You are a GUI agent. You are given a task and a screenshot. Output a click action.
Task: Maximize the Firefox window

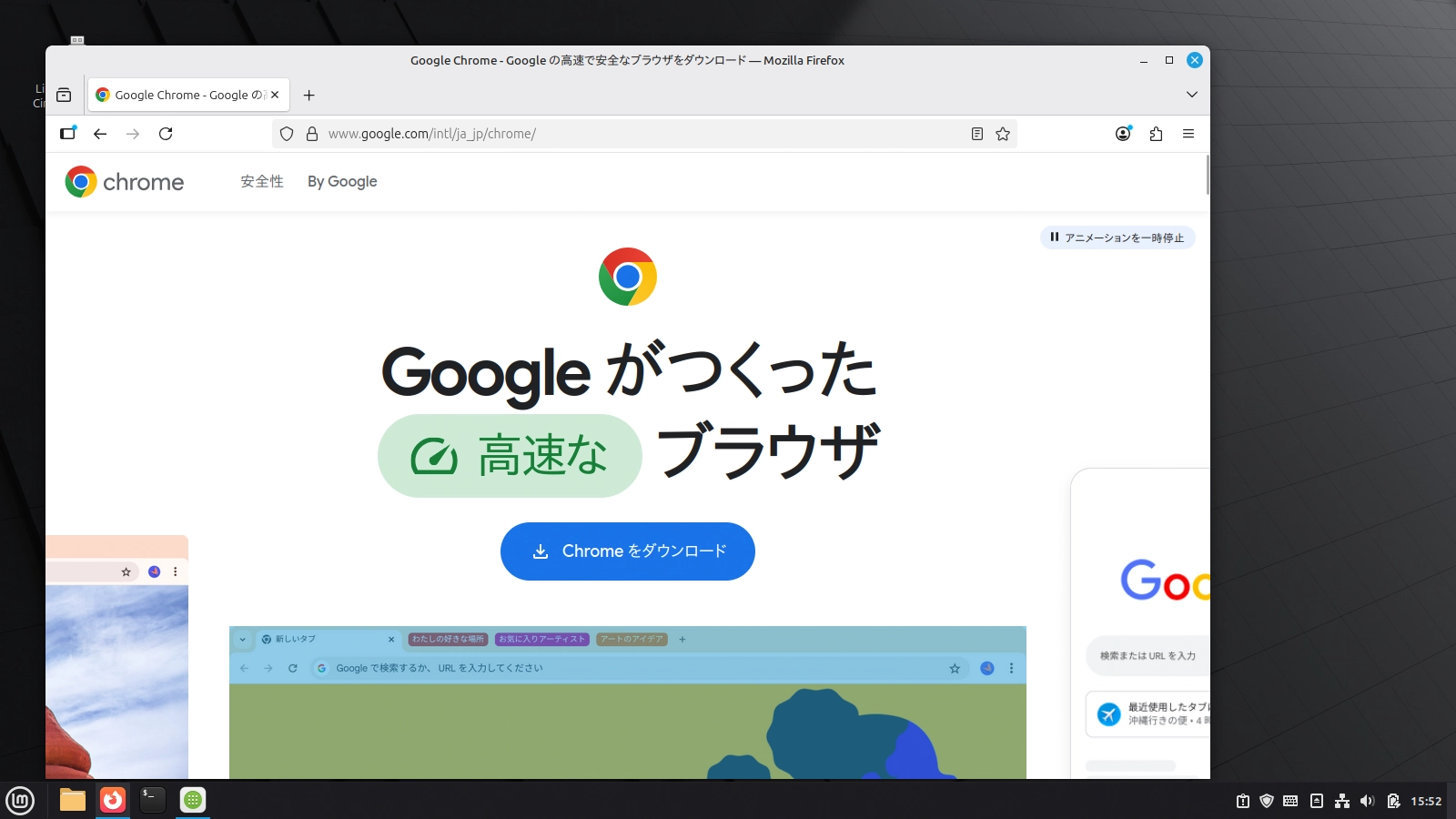pos(1169,61)
